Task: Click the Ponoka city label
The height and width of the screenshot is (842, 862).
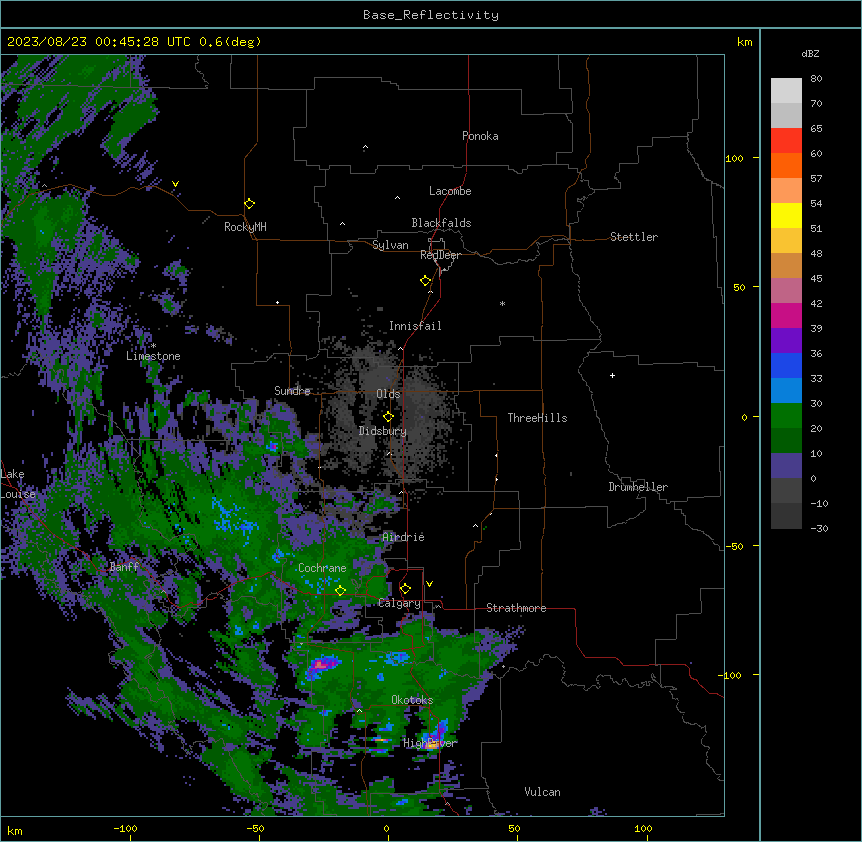Action: 480,136
